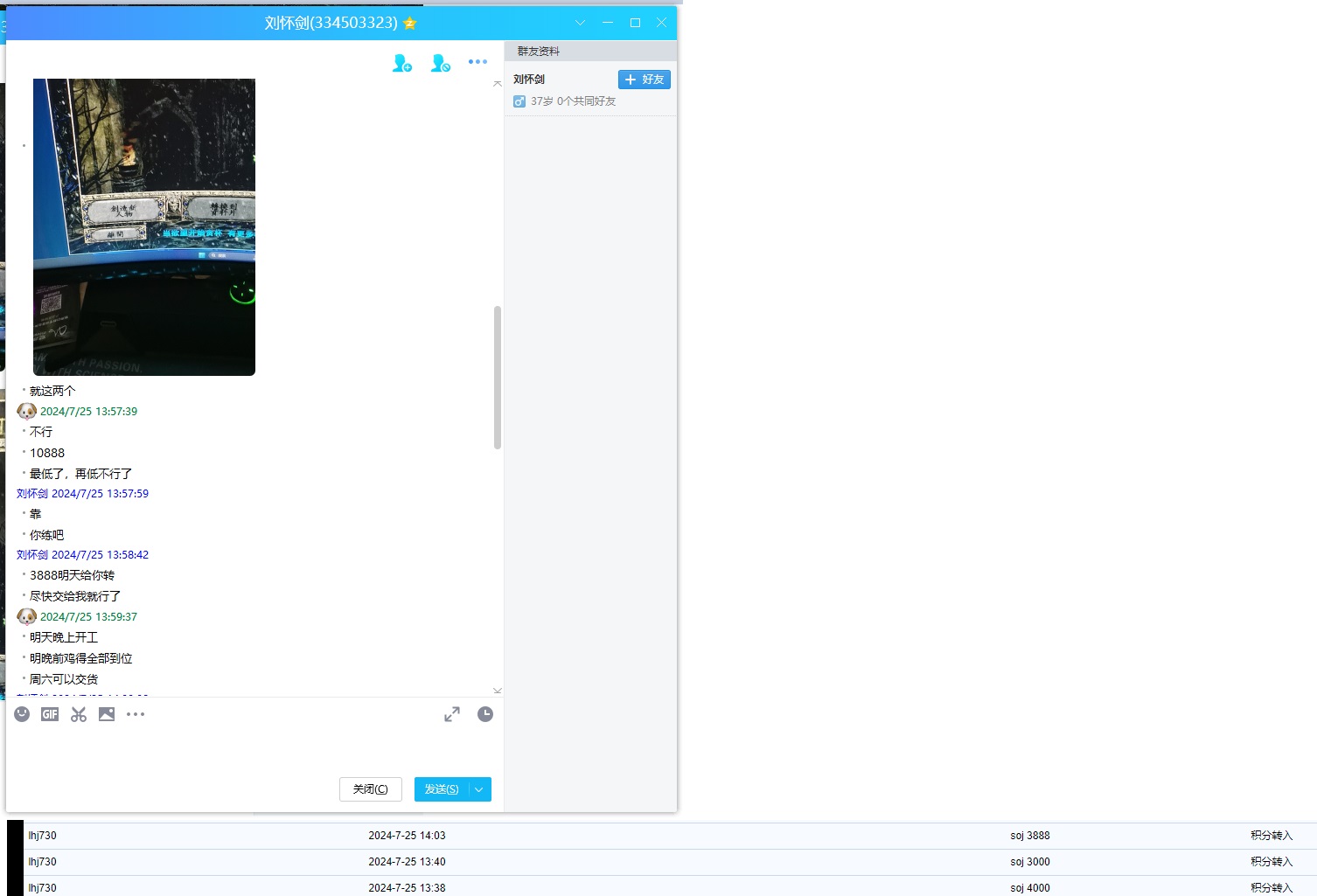Click the chat vertical scrollbar handle
The width and height of the screenshot is (1317, 896).
498,377
